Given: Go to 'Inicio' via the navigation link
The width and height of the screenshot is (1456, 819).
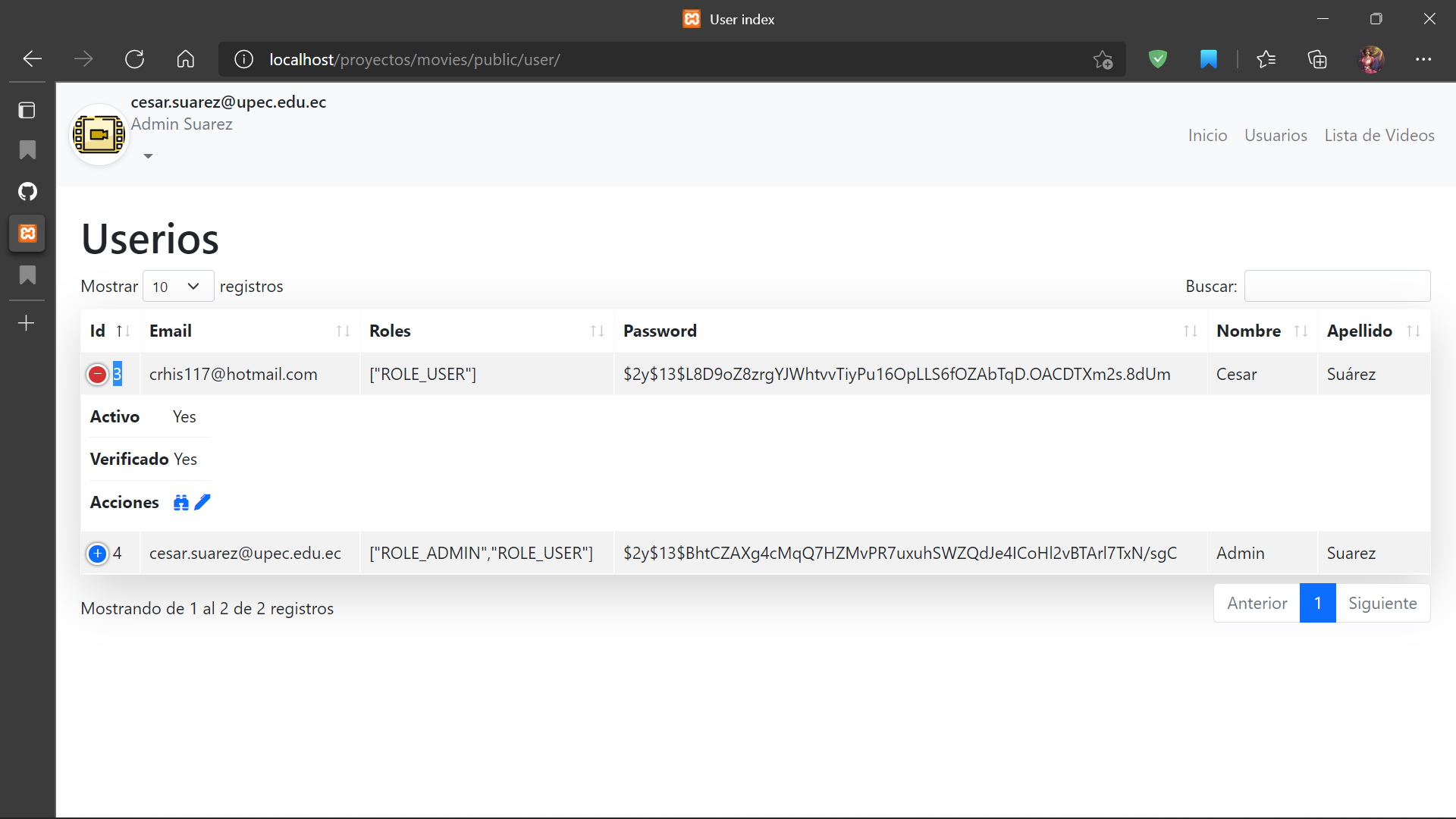Looking at the screenshot, I should click(x=1207, y=135).
